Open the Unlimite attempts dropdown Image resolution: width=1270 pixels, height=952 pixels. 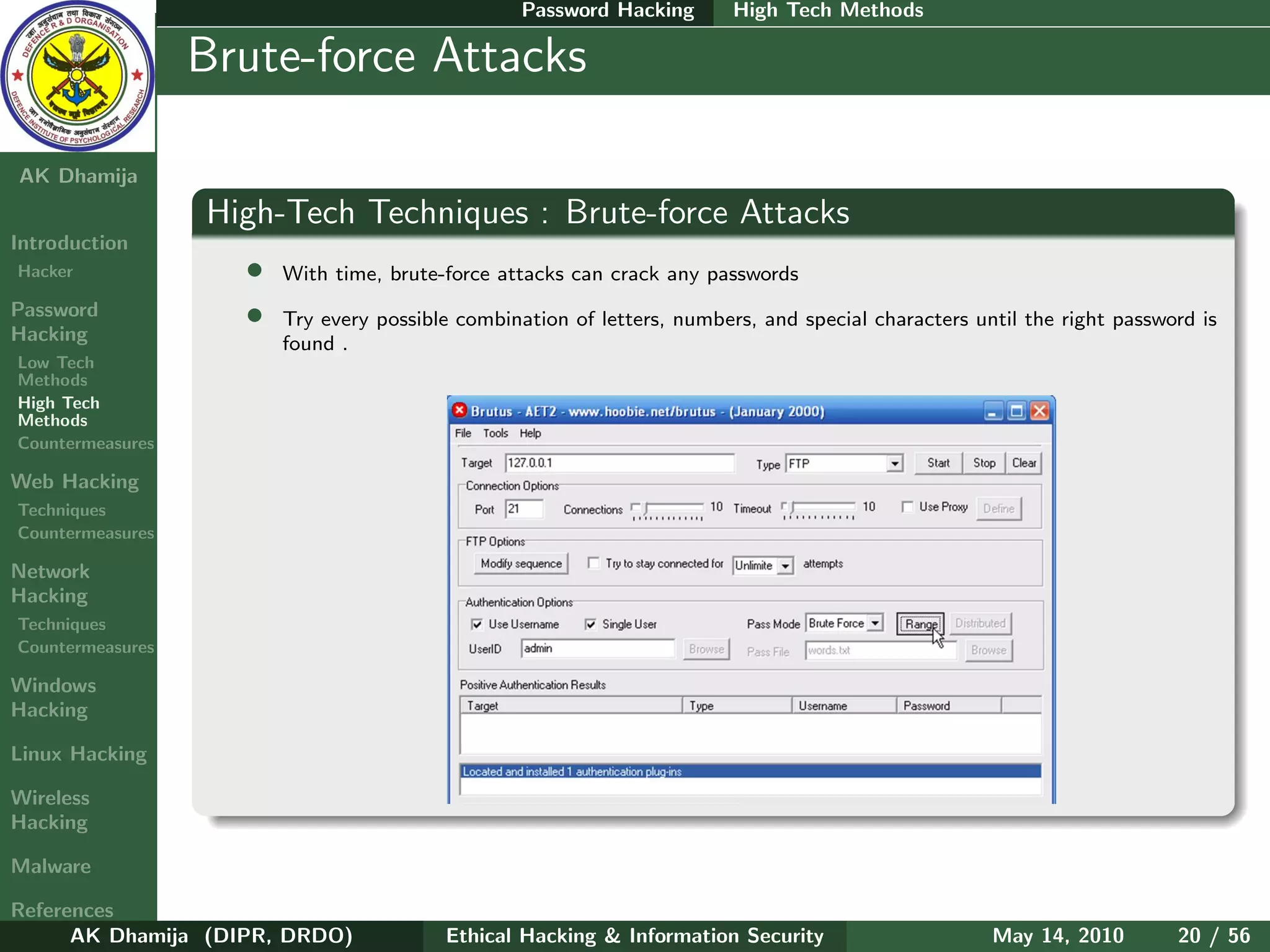[x=785, y=565]
